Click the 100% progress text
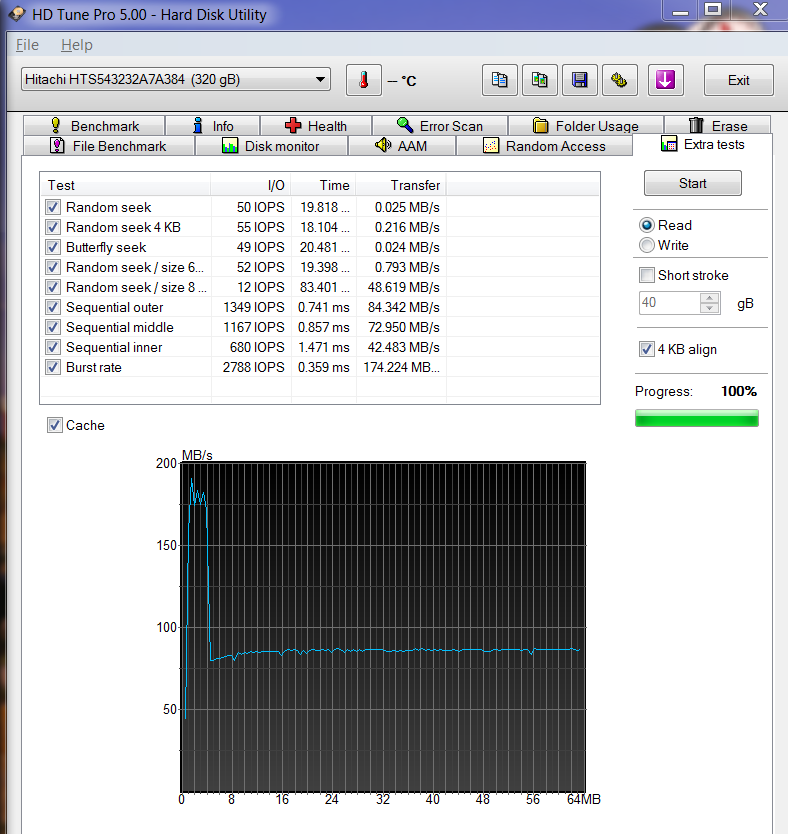The height and width of the screenshot is (834, 788). click(739, 391)
